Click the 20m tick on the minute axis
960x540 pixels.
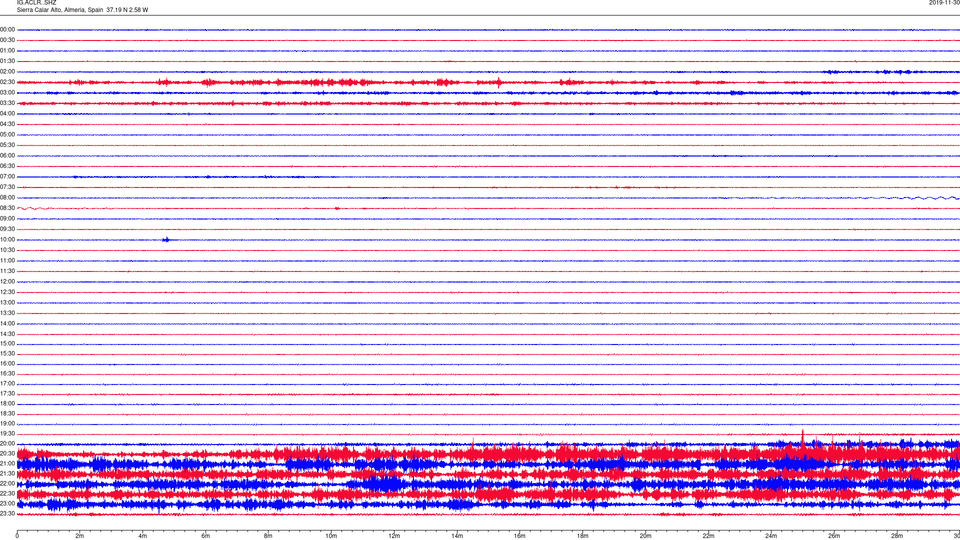click(645, 536)
